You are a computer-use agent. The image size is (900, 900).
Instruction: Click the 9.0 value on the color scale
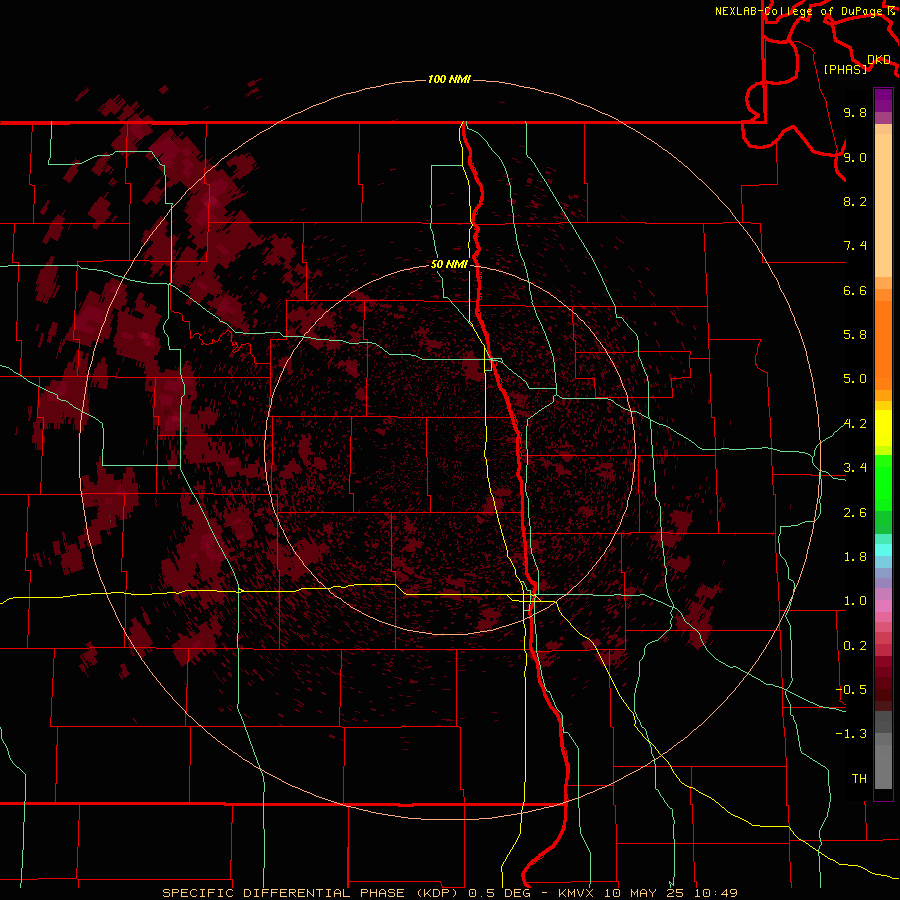[x=855, y=157]
